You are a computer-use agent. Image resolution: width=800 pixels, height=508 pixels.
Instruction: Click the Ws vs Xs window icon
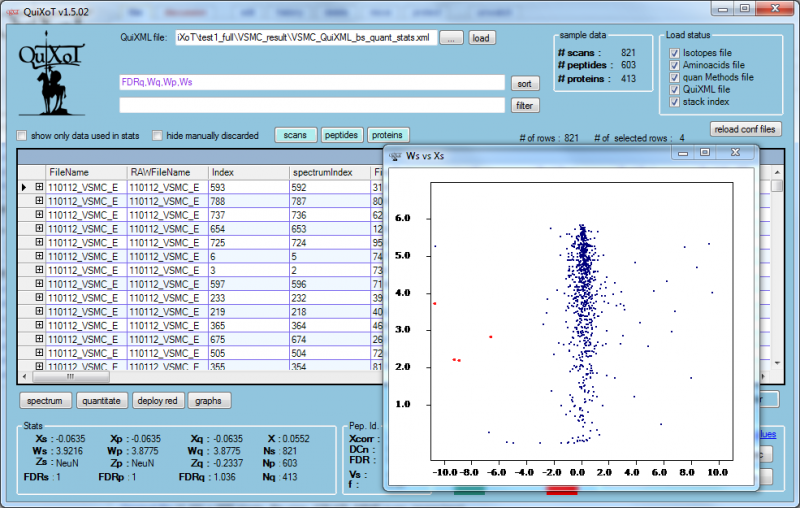tap(396, 154)
